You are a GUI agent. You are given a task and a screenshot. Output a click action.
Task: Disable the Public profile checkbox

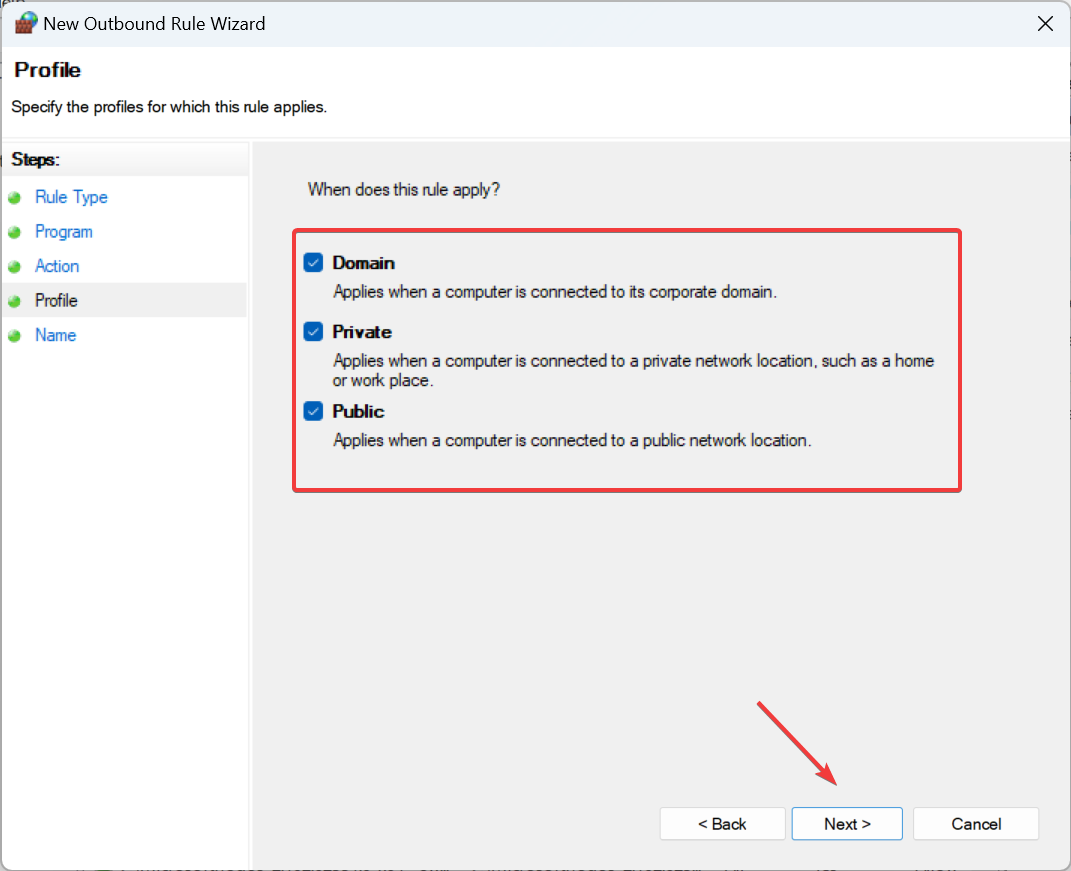tap(314, 411)
